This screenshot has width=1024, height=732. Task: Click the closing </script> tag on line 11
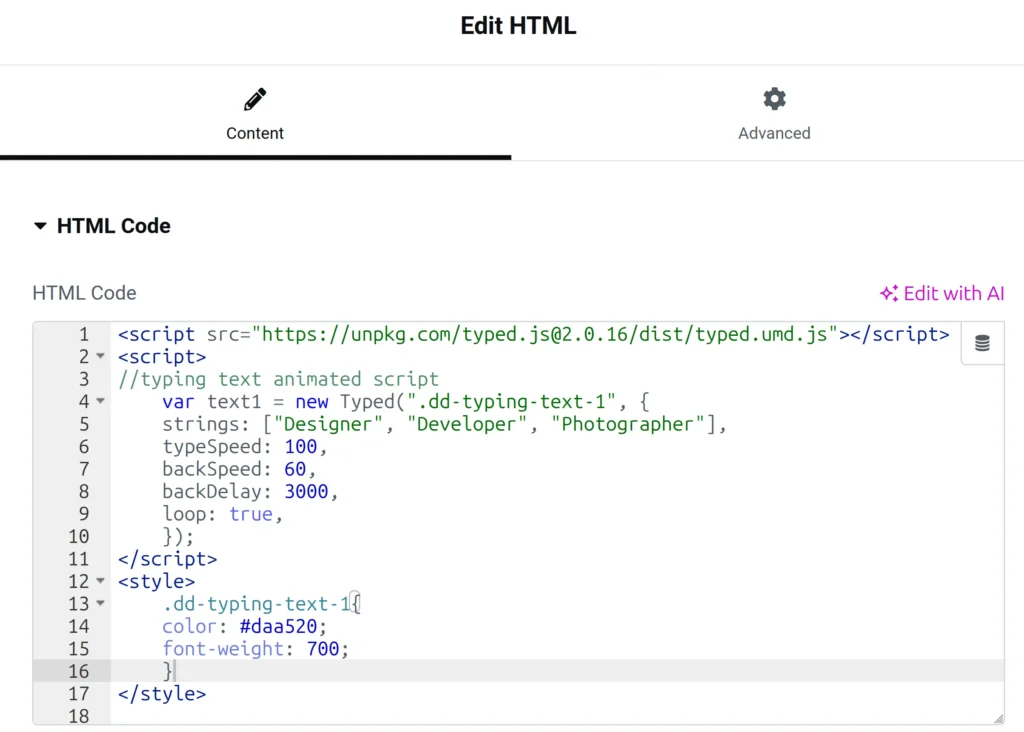(x=167, y=559)
